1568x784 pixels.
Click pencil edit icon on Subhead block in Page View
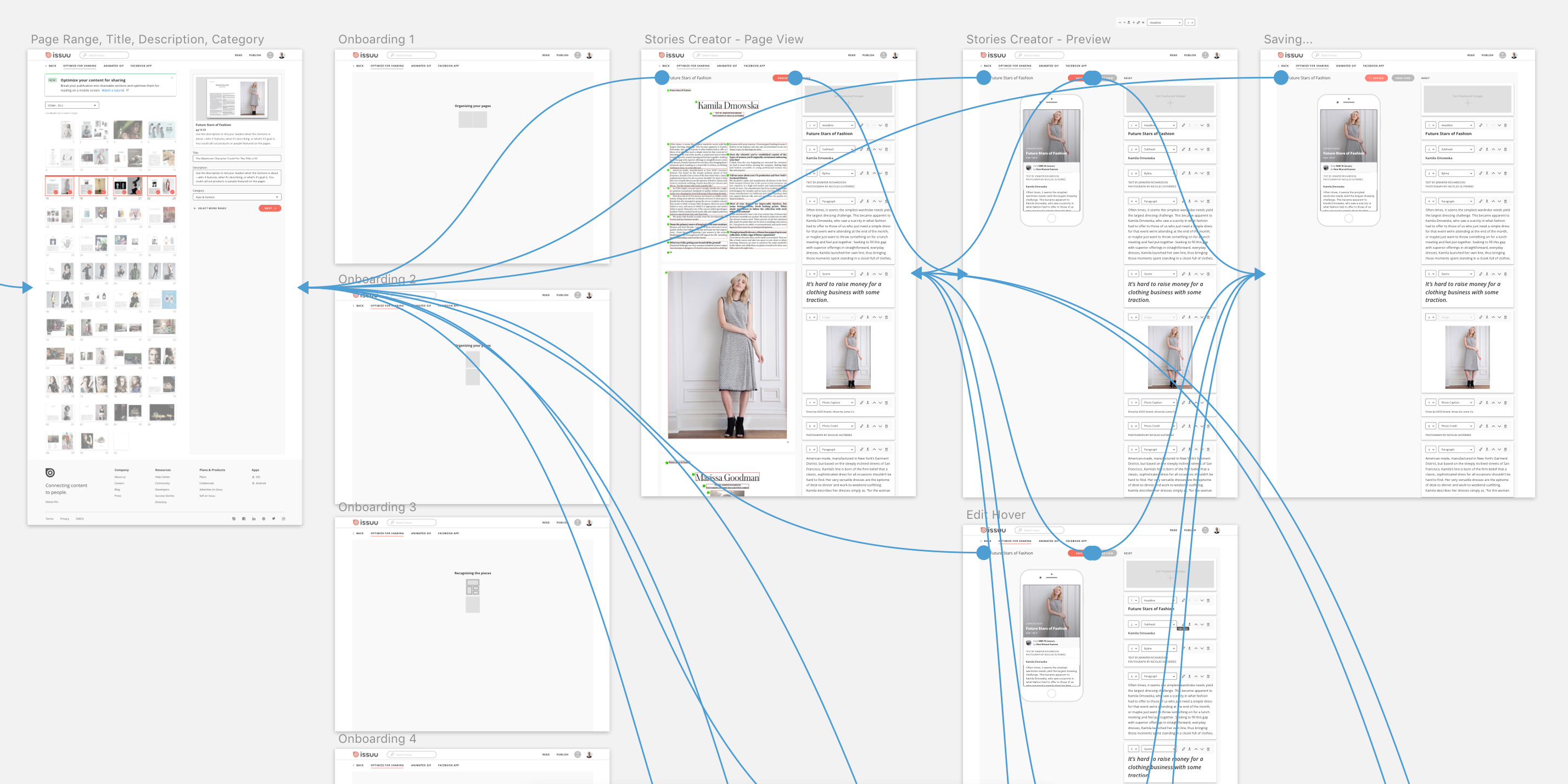click(x=861, y=149)
